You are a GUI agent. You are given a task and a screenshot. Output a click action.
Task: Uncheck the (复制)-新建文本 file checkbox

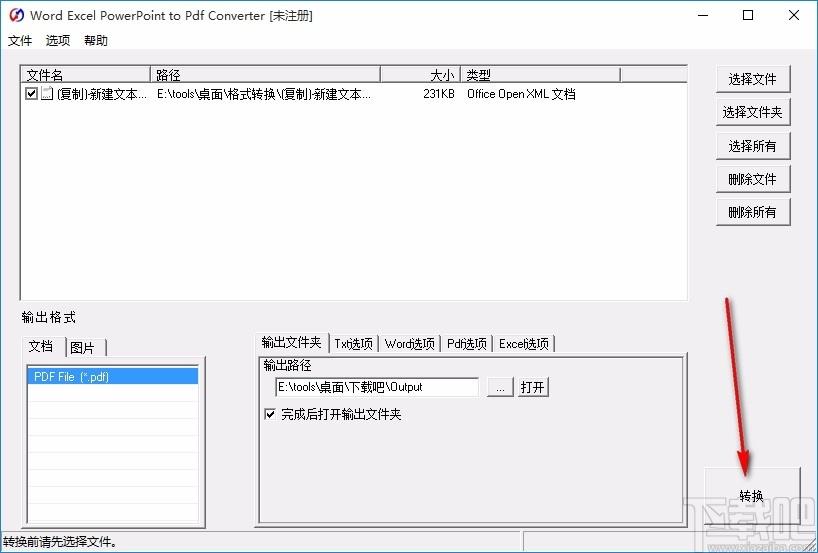tap(31, 93)
